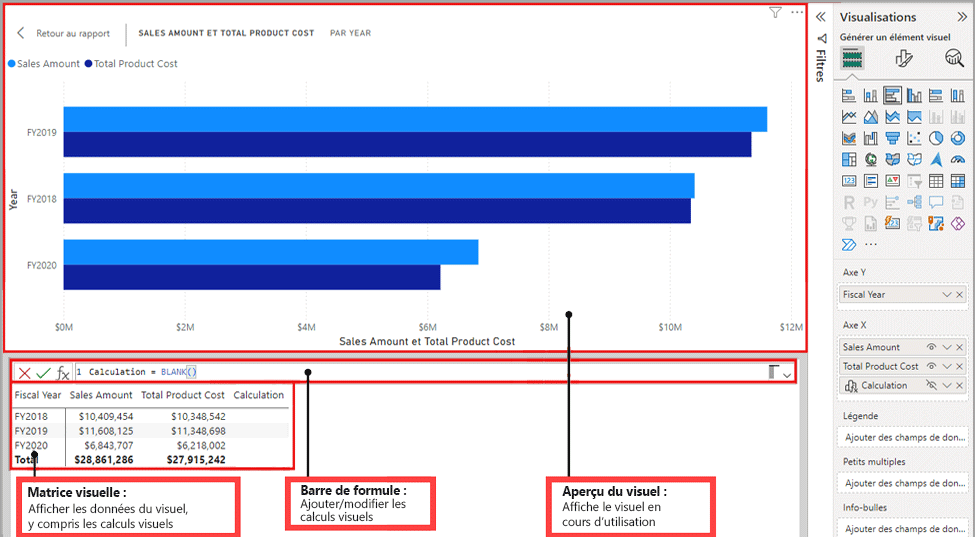Open the fx function template menu
Image resolution: width=975 pixels, height=537 pixels.
[63, 373]
